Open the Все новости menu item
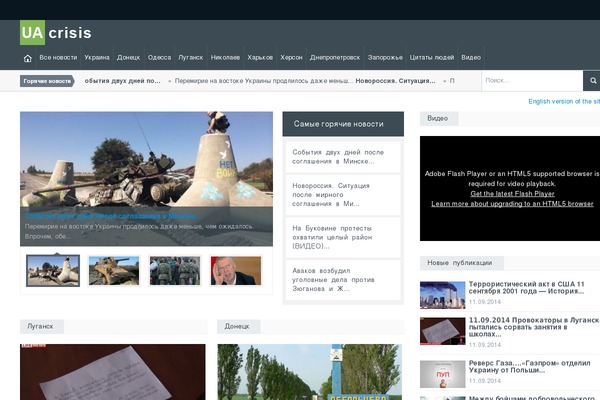The height and width of the screenshot is (400, 600). 58,57
